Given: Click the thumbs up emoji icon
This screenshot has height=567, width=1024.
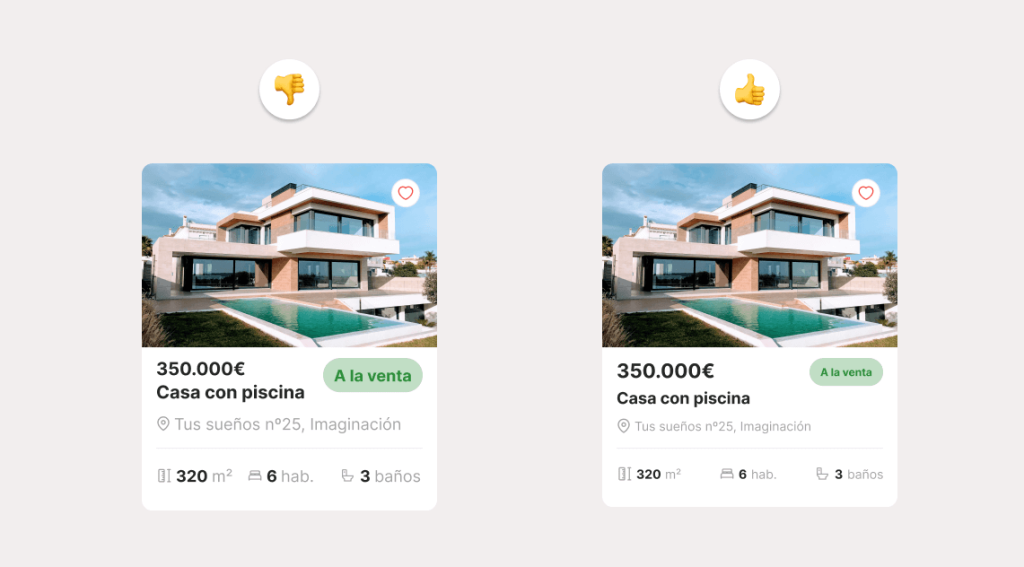Looking at the screenshot, I should point(750,89).
